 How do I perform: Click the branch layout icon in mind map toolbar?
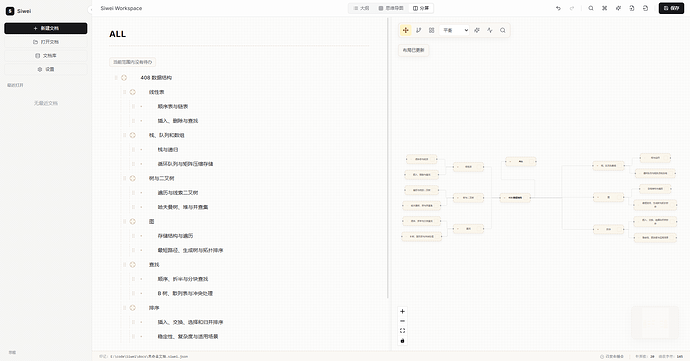pyautogui.click(x=418, y=30)
